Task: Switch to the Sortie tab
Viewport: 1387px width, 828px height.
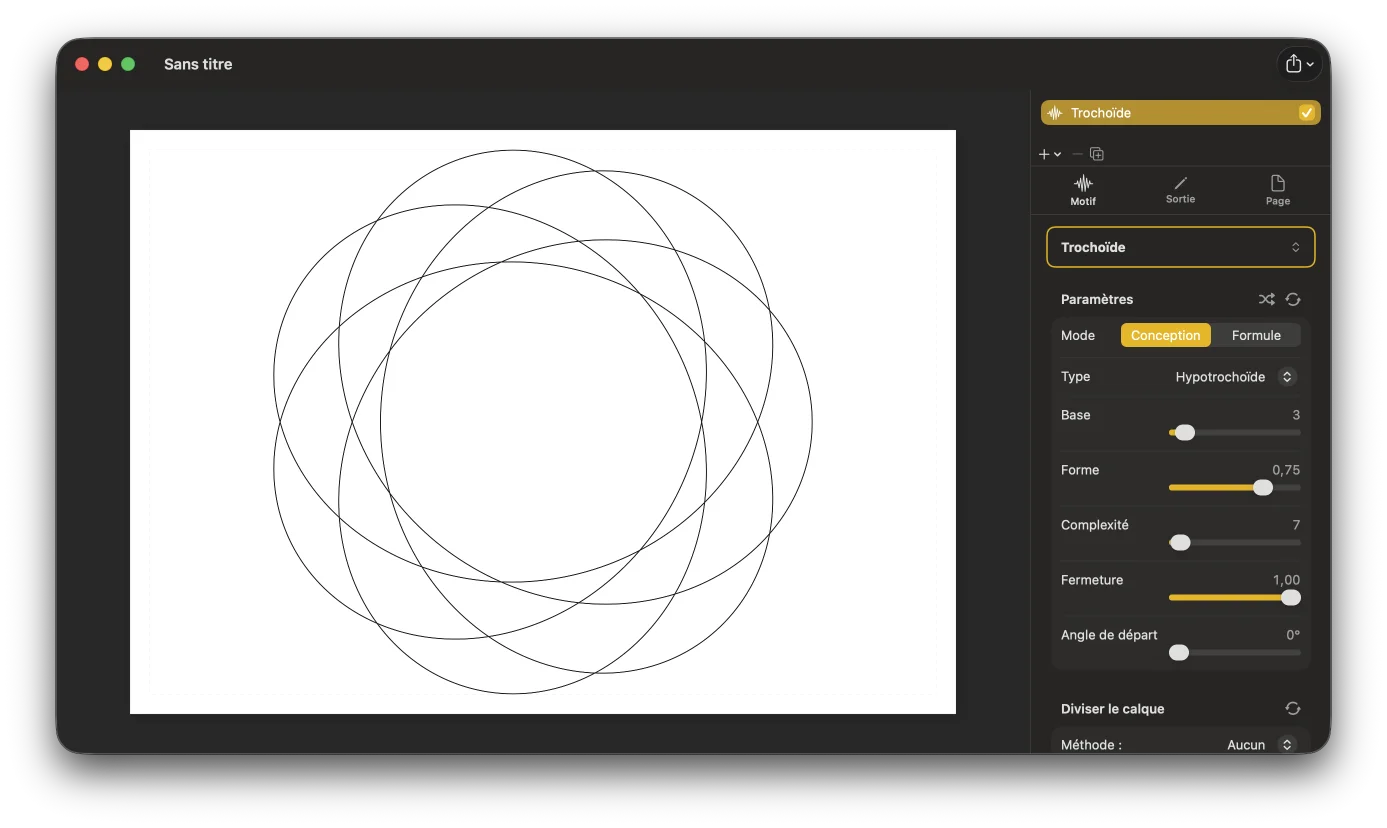Action: (x=1180, y=190)
